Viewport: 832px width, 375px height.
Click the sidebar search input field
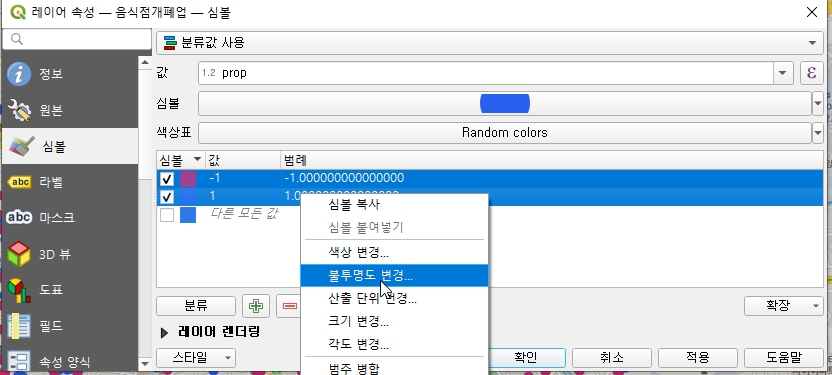click(x=77, y=40)
